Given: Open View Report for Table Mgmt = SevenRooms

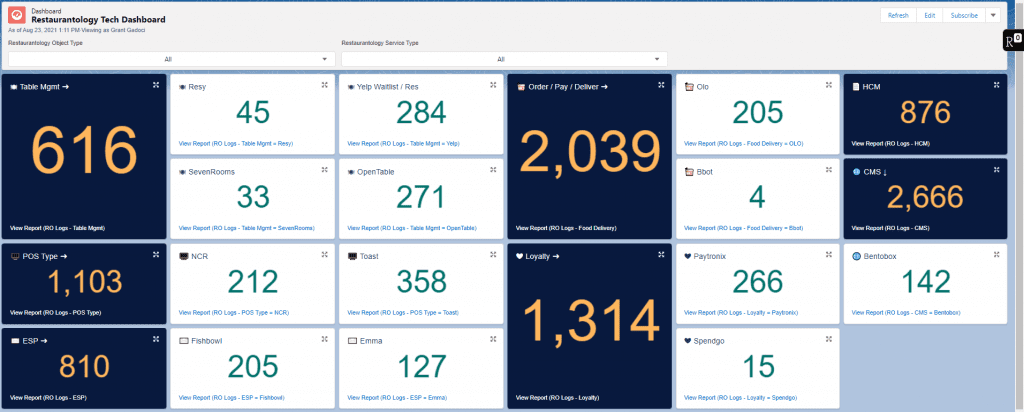Looking at the screenshot, I should click(x=246, y=228).
